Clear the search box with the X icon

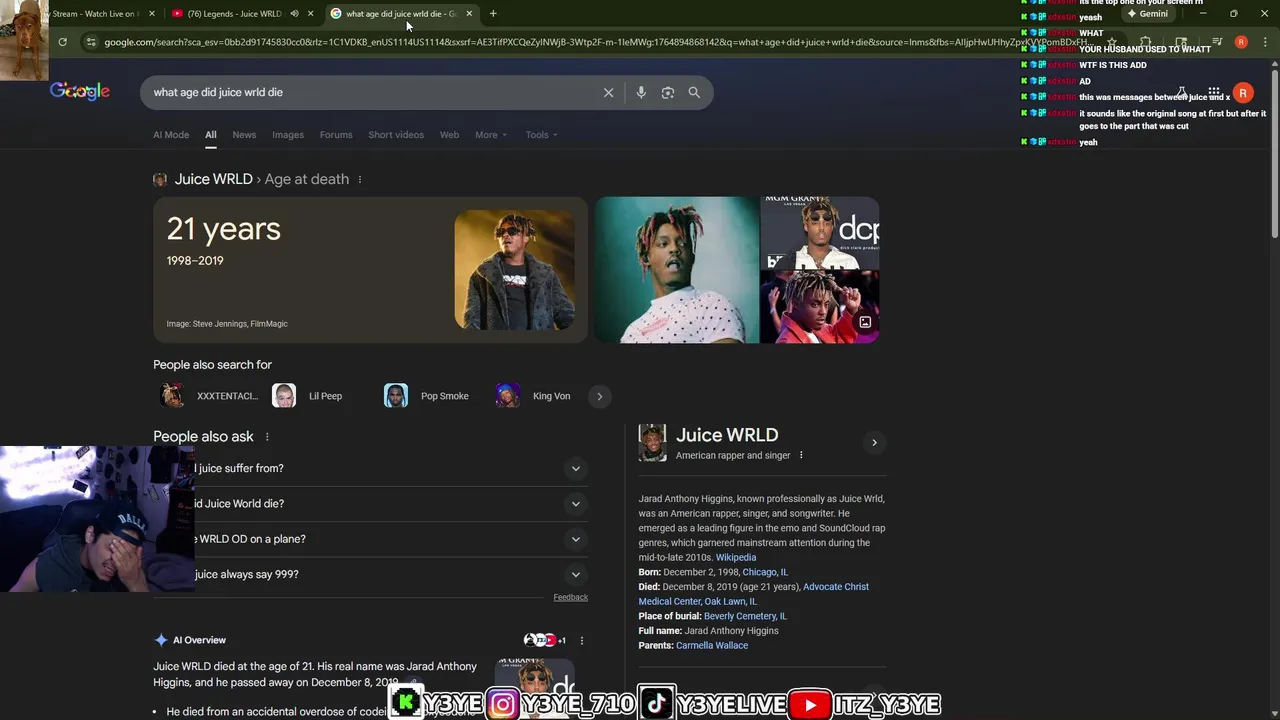pyautogui.click(x=608, y=92)
